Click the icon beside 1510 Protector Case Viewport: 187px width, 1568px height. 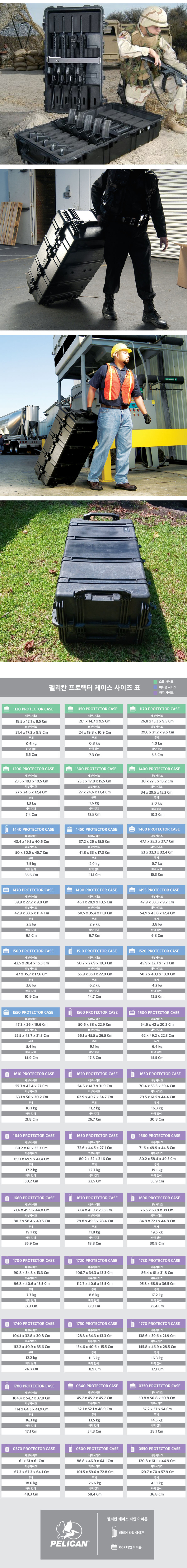pyautogui.click(x=69, y=951)
